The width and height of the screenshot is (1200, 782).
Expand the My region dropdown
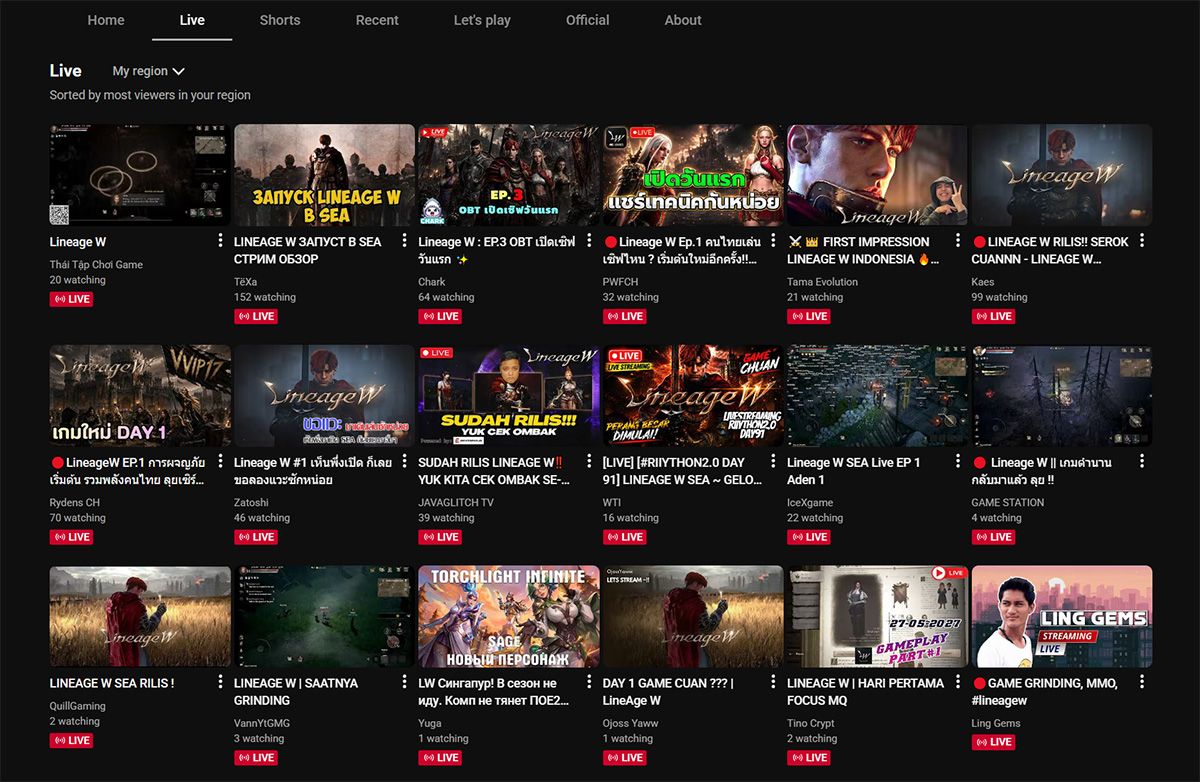148,71
